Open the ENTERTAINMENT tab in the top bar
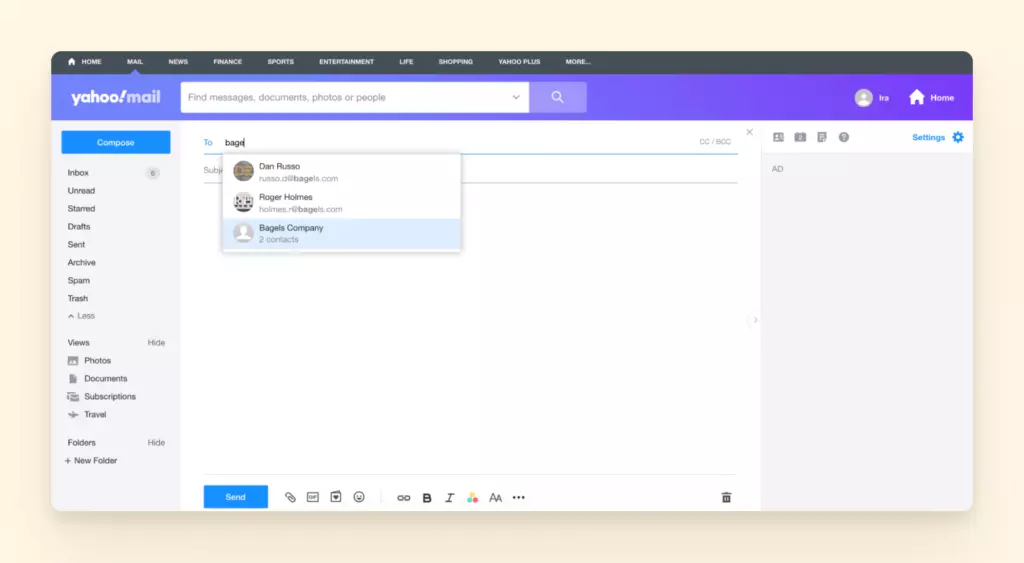1024x563 pixels. (x=347, y=61)
